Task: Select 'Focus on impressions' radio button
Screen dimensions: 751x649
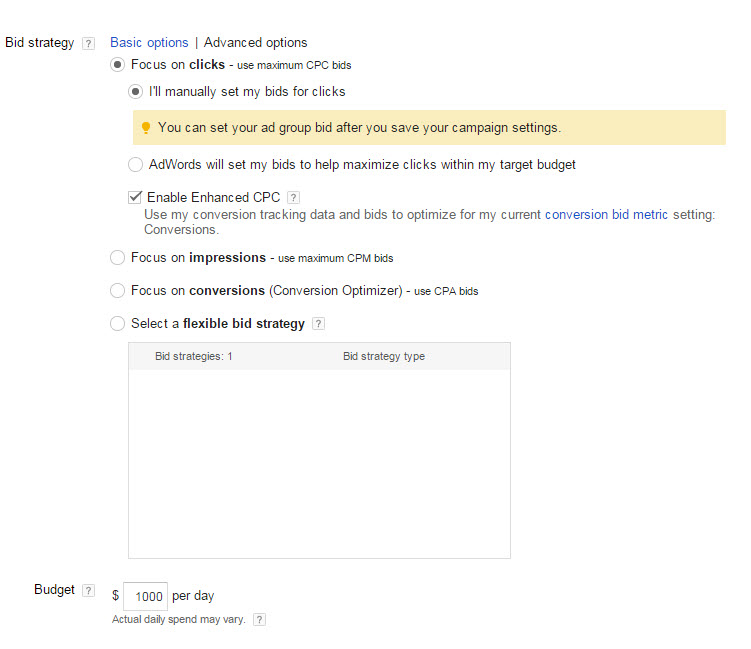Action: (118, 258)
